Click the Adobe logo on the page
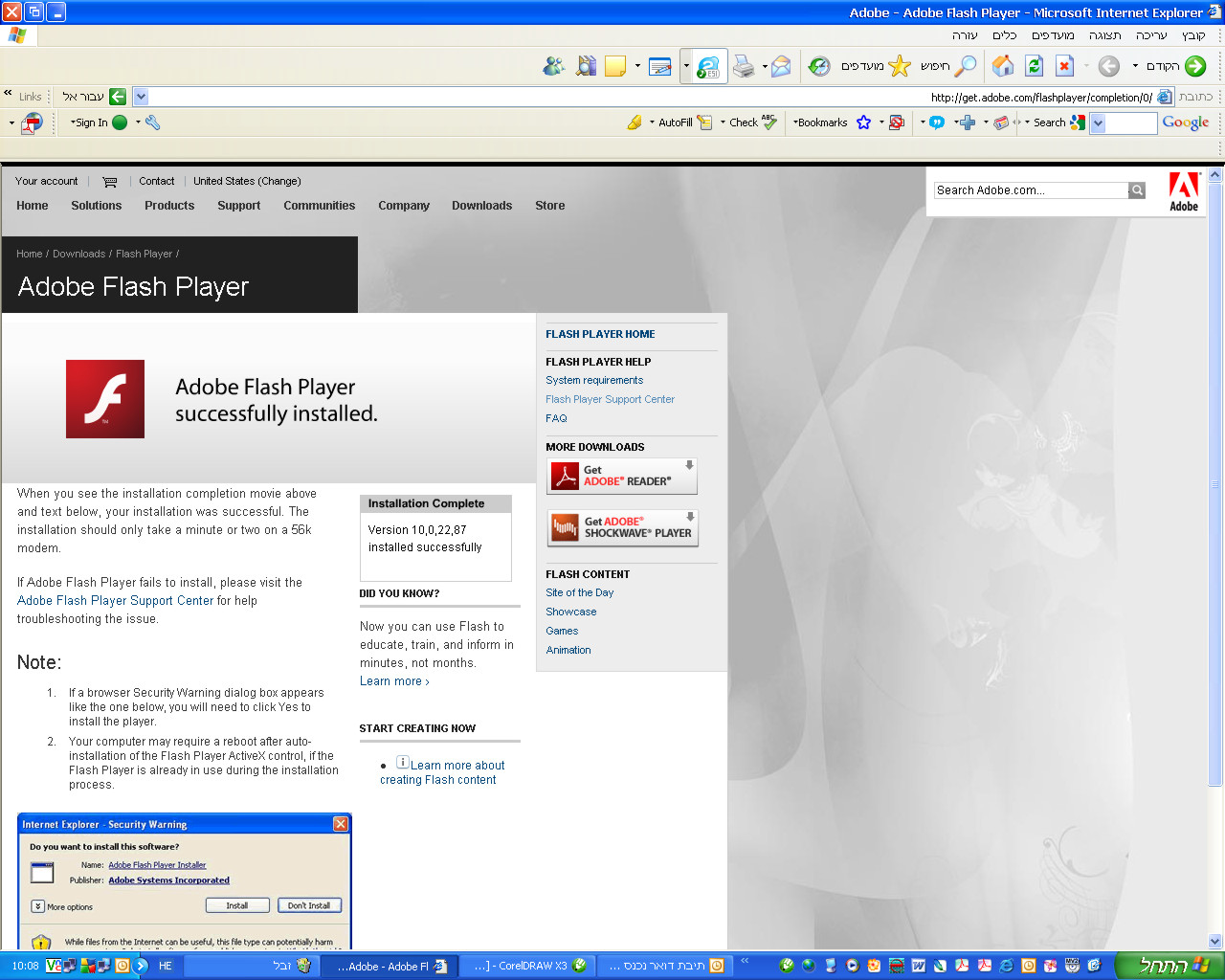 [x=1184, y=191]
